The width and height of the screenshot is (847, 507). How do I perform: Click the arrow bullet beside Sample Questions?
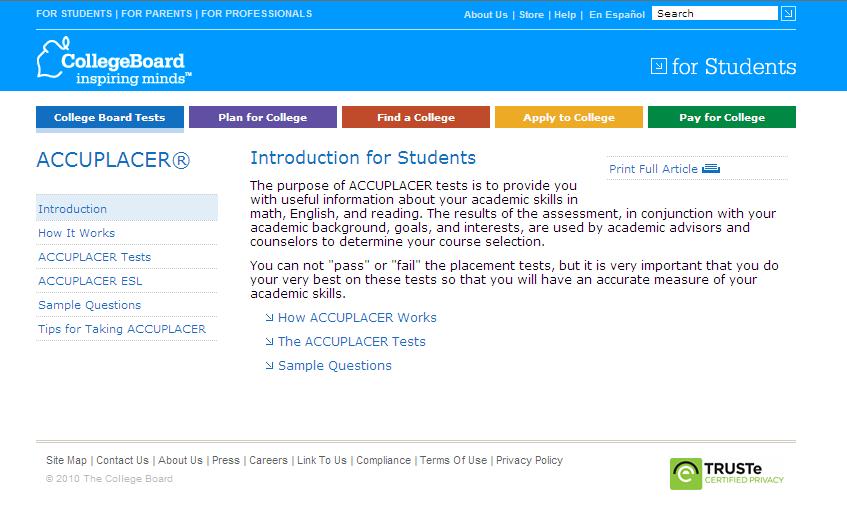click(269, 366)
